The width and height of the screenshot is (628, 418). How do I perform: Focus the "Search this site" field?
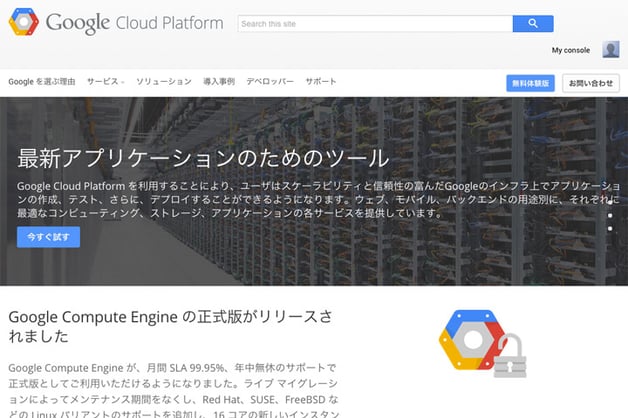coord(375,24)
